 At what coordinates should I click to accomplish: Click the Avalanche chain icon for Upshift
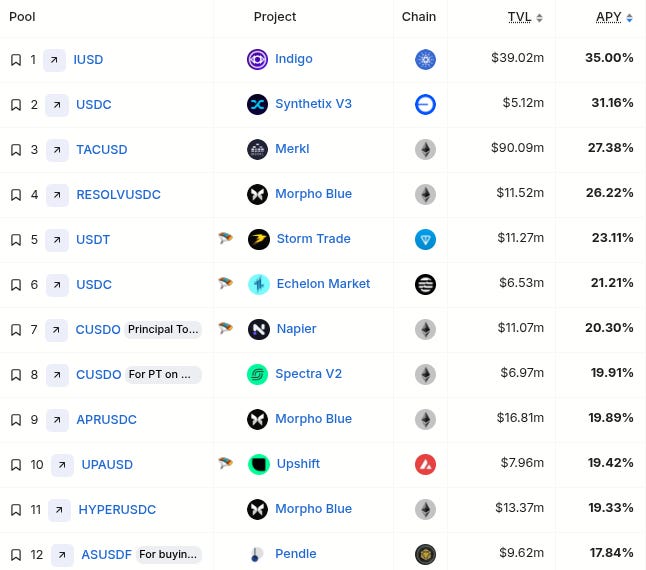(x=426, y=464)
